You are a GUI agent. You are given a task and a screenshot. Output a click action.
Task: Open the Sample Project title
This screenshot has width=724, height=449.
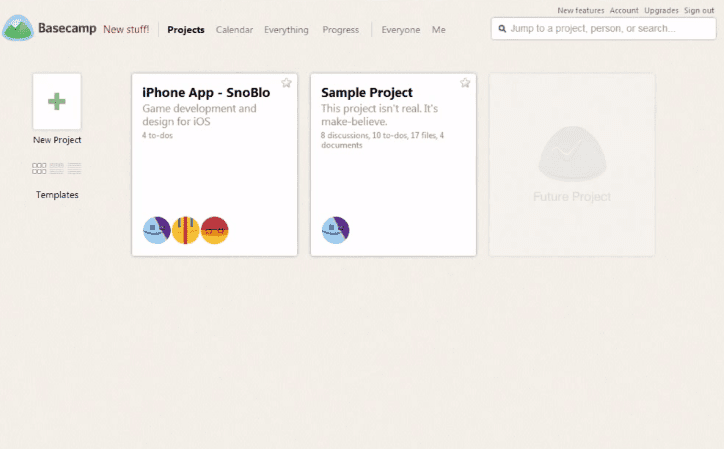tap(367, 92)
